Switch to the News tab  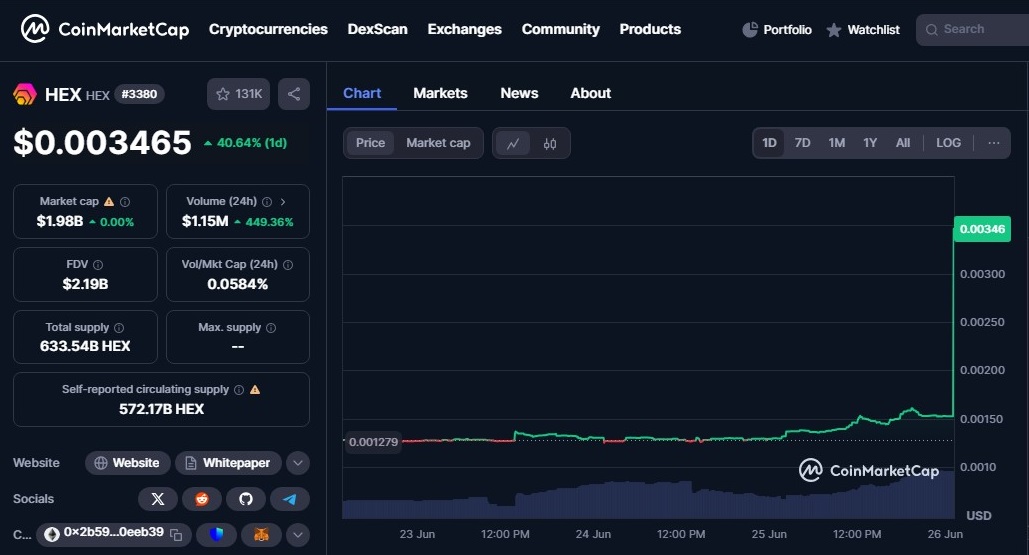pyautogui.click(x=519, y=94)
